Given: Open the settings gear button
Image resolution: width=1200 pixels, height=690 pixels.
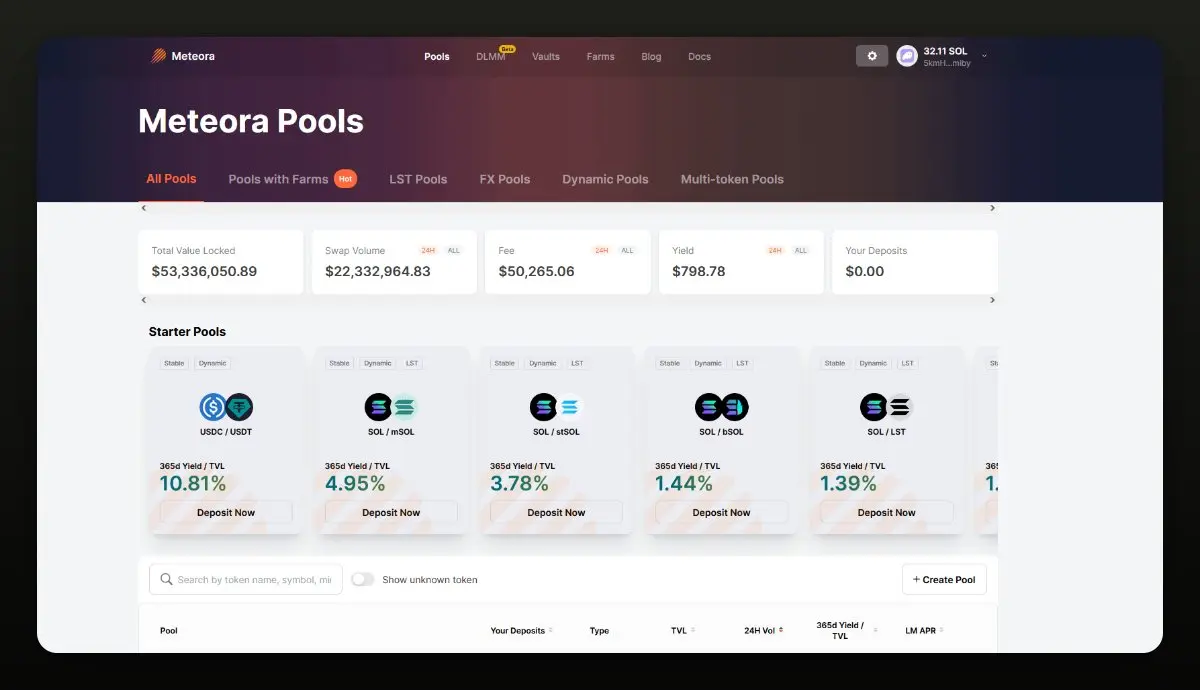Looking at the screenshot, I should pyautogui.click(x=872, y=56).
